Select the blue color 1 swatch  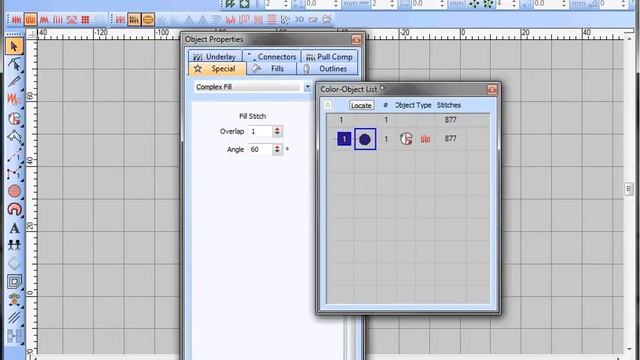pos(344,139)
